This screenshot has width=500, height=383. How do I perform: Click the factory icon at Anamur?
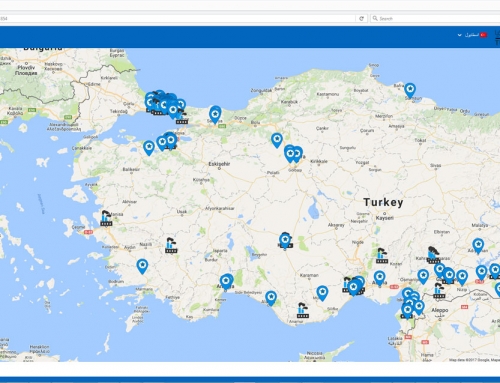point(303,311)
